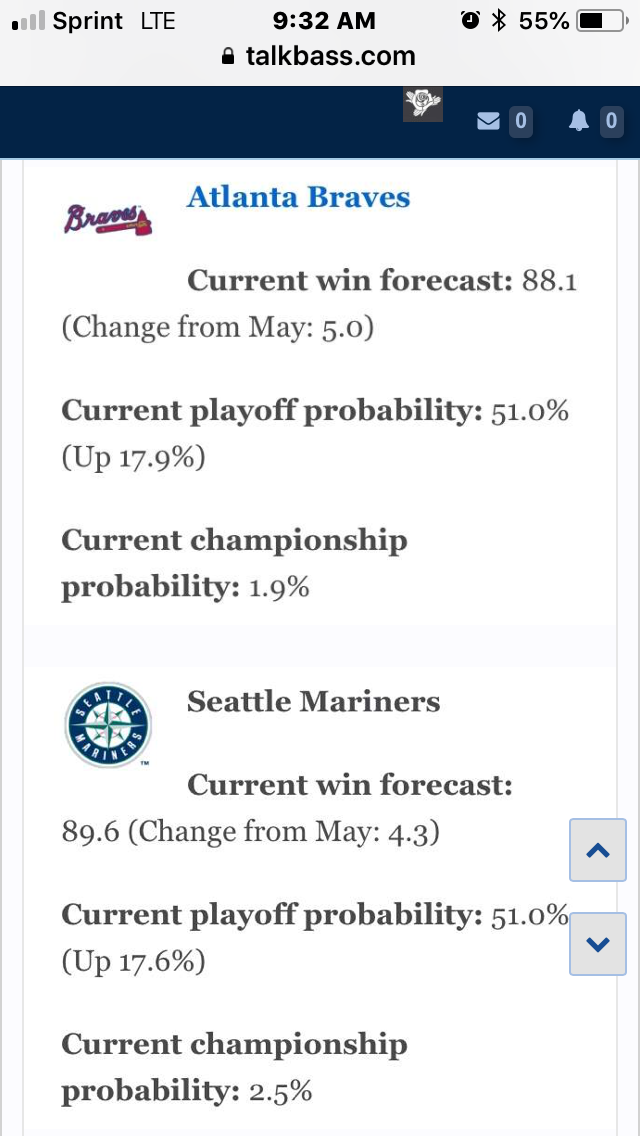The width and height of the screenshot is (640, 1136).
Task: Open the Atlanta Braves team link
Action: coord(298,196)
